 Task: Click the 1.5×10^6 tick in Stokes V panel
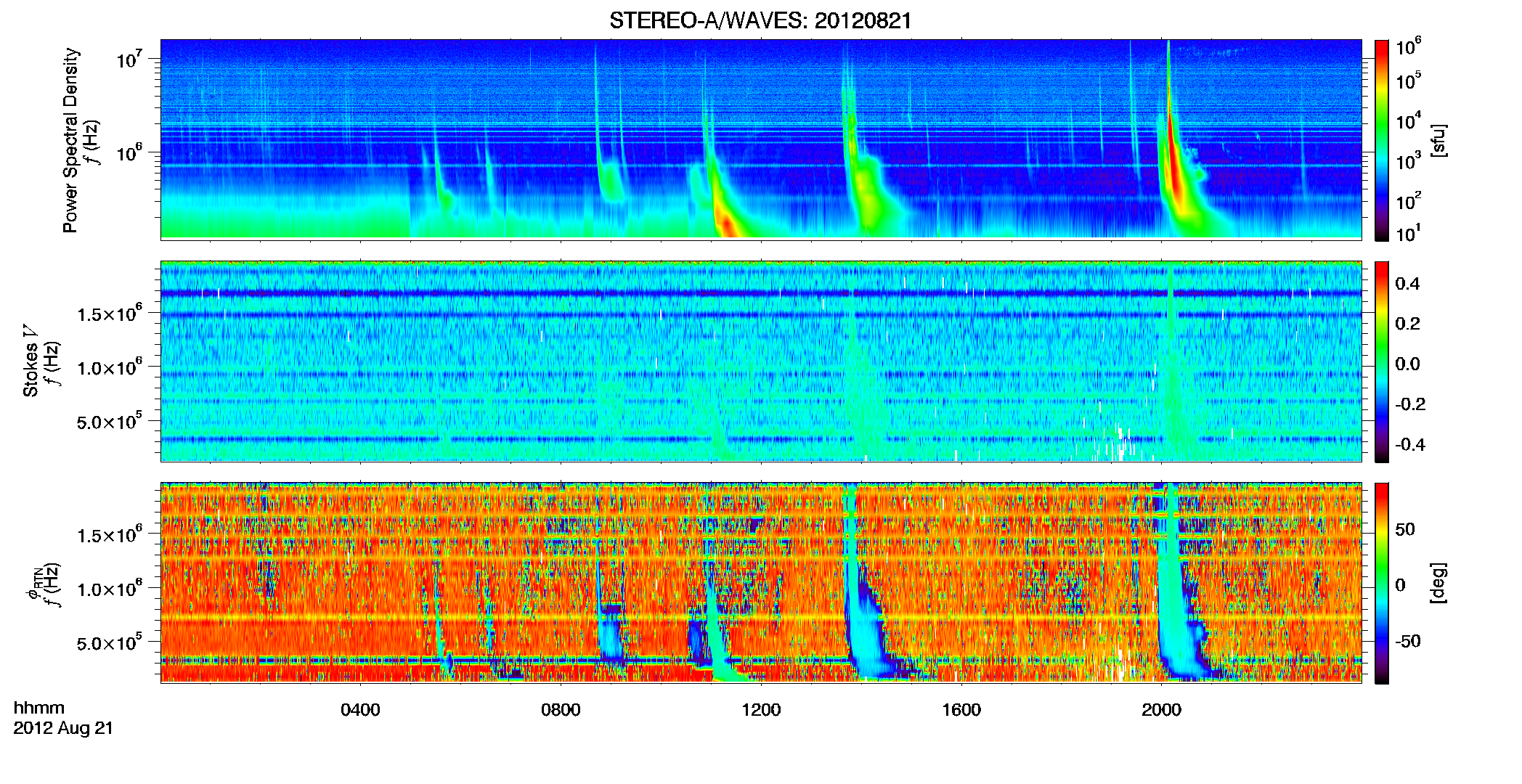[110, 313]
